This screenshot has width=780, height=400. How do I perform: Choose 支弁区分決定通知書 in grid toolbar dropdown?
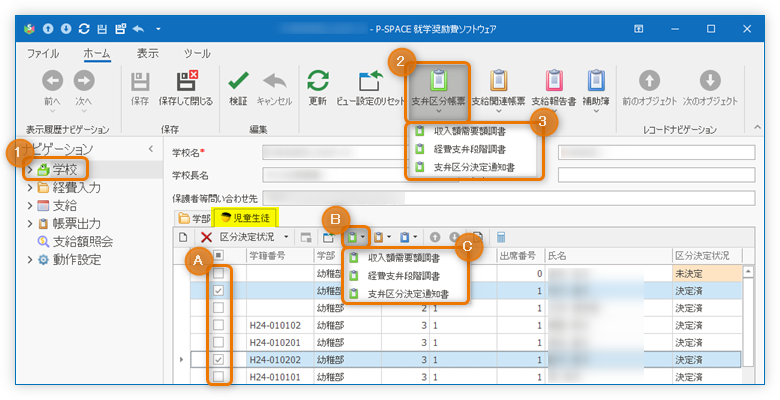click(408, 294)
